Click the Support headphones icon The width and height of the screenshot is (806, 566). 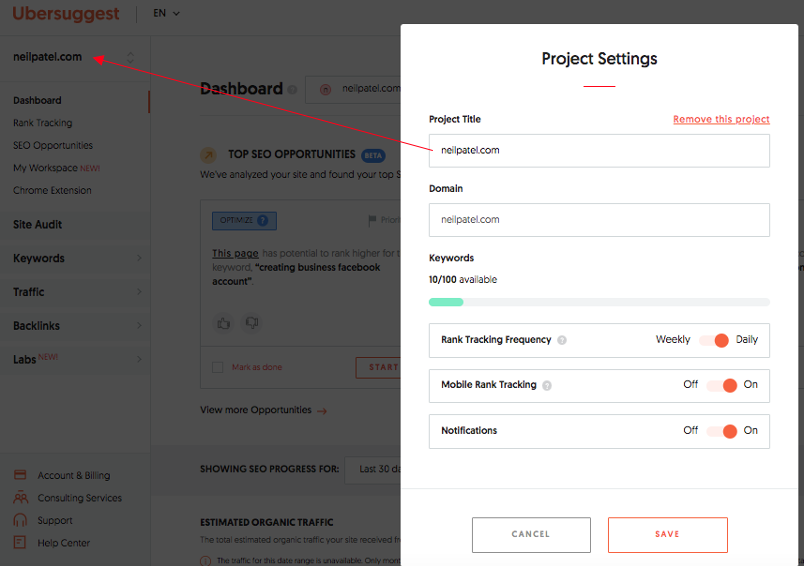coord(20,520)
